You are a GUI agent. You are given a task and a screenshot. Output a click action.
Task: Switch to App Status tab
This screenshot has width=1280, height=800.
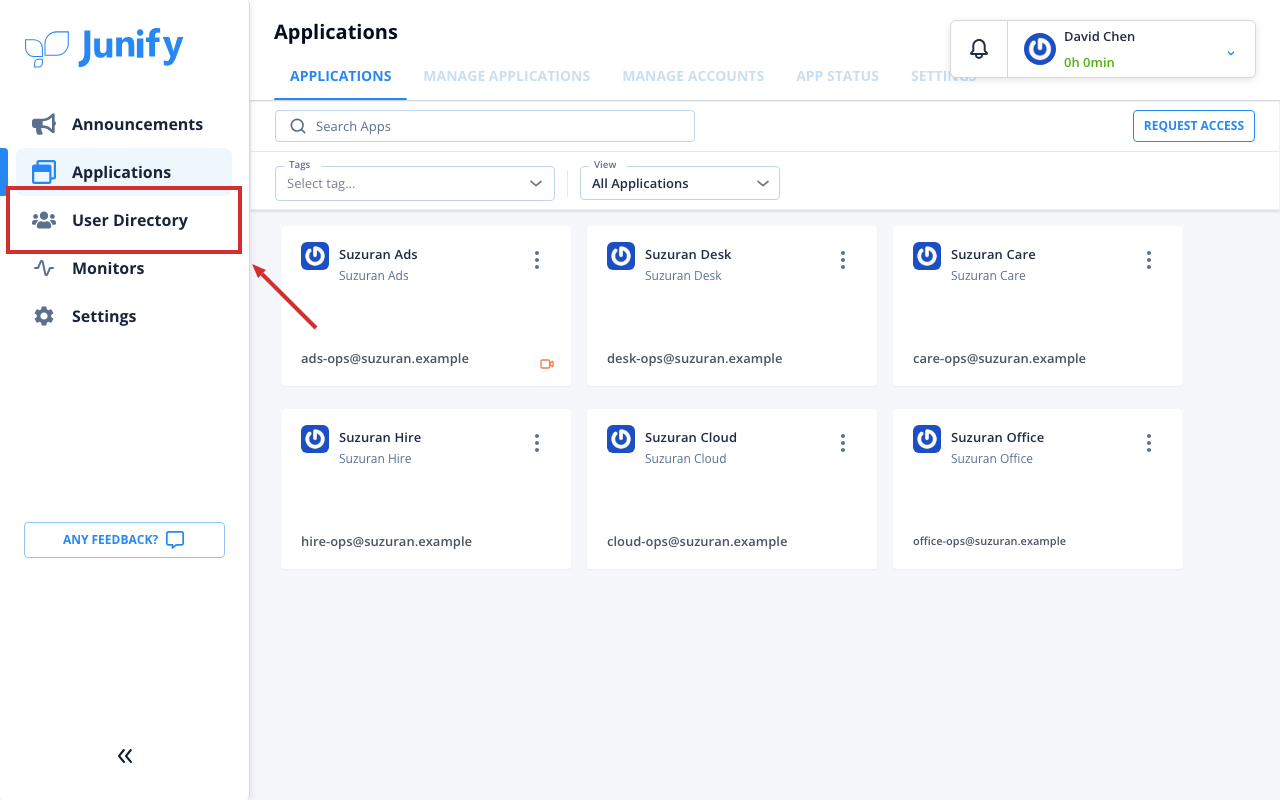838,76
